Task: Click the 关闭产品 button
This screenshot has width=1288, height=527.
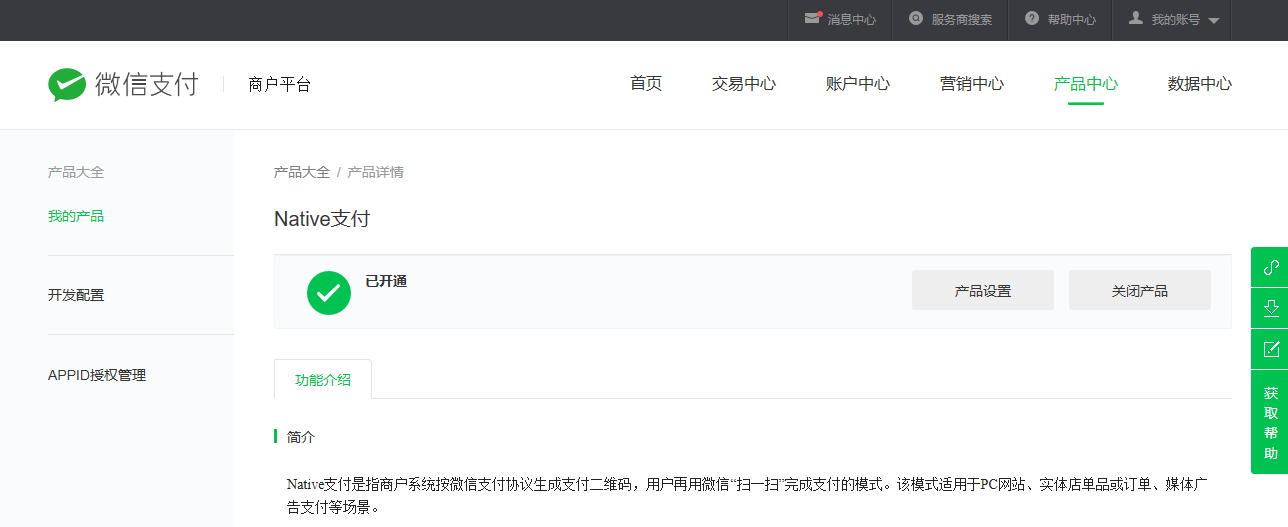Action: pyautogui.click(x=1140, y=290)
